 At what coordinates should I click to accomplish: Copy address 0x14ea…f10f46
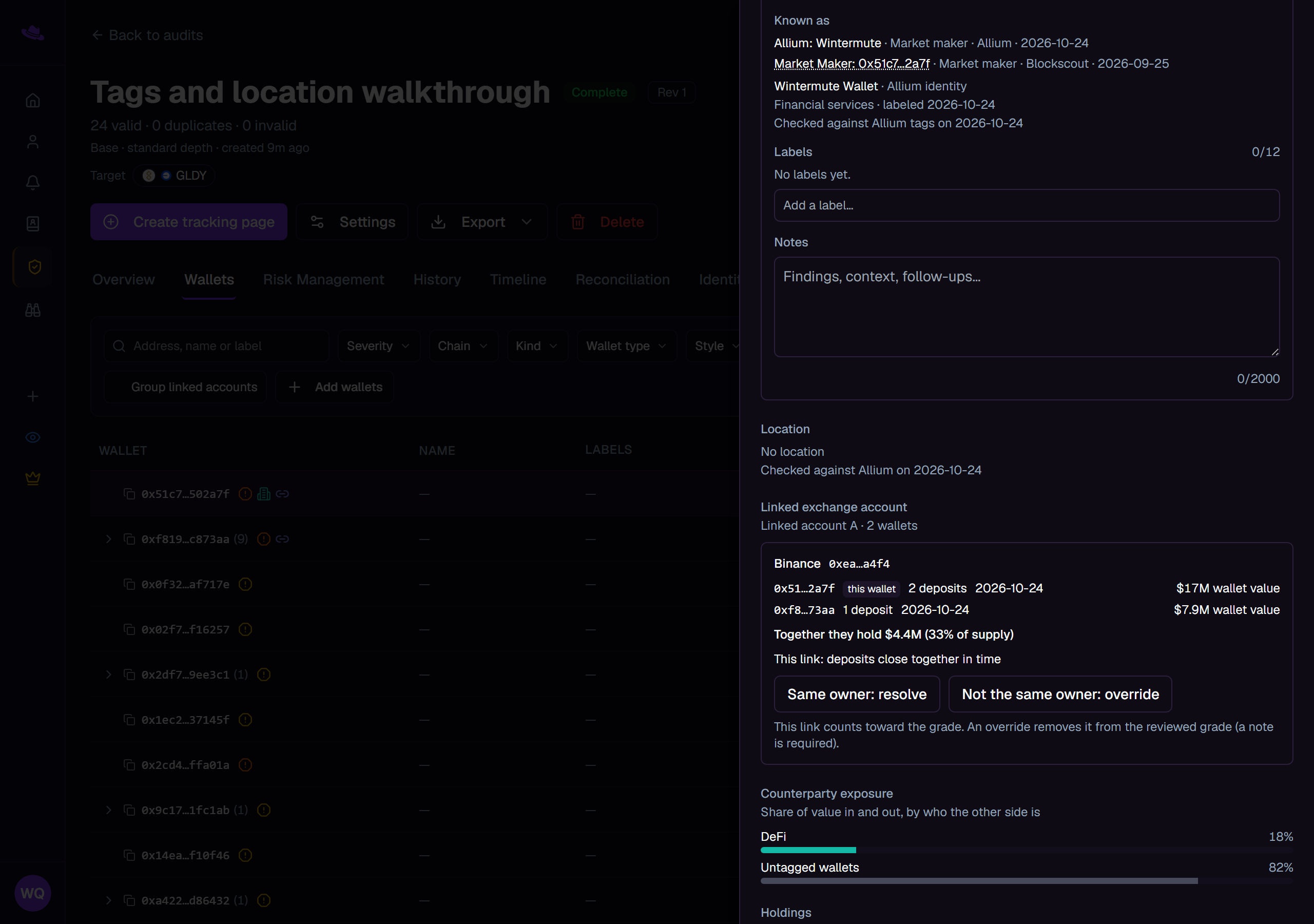click(x=129, y=855)
